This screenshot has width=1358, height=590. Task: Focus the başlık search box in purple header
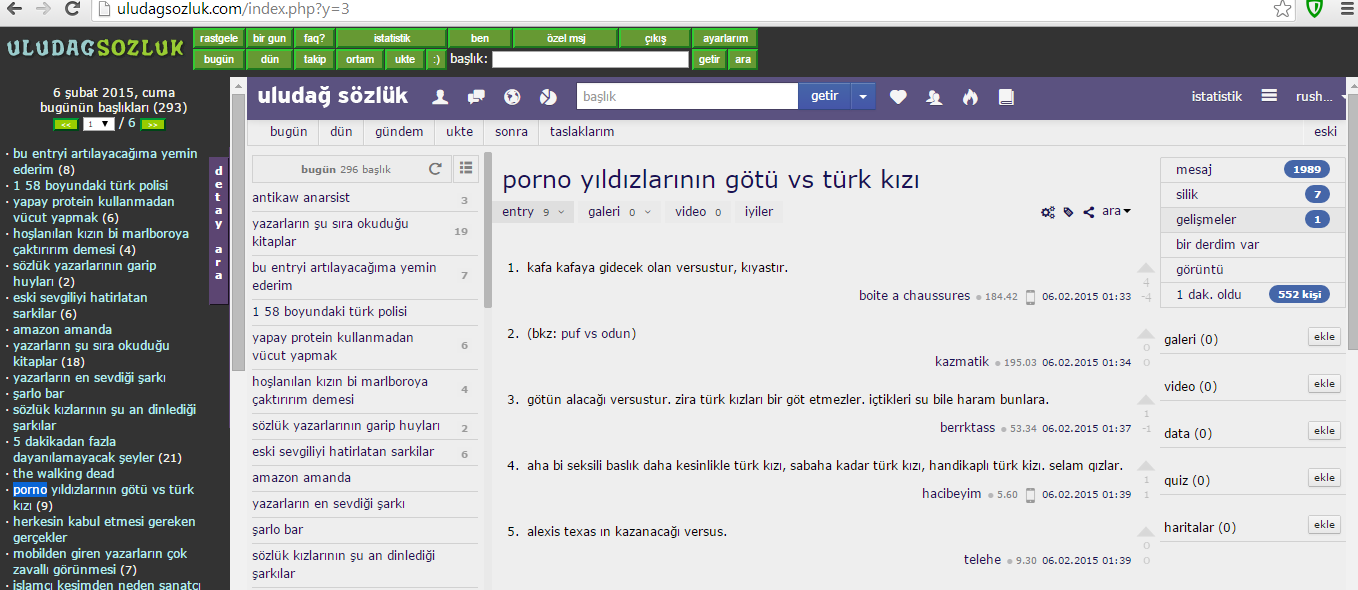click(x=687, y=97)
